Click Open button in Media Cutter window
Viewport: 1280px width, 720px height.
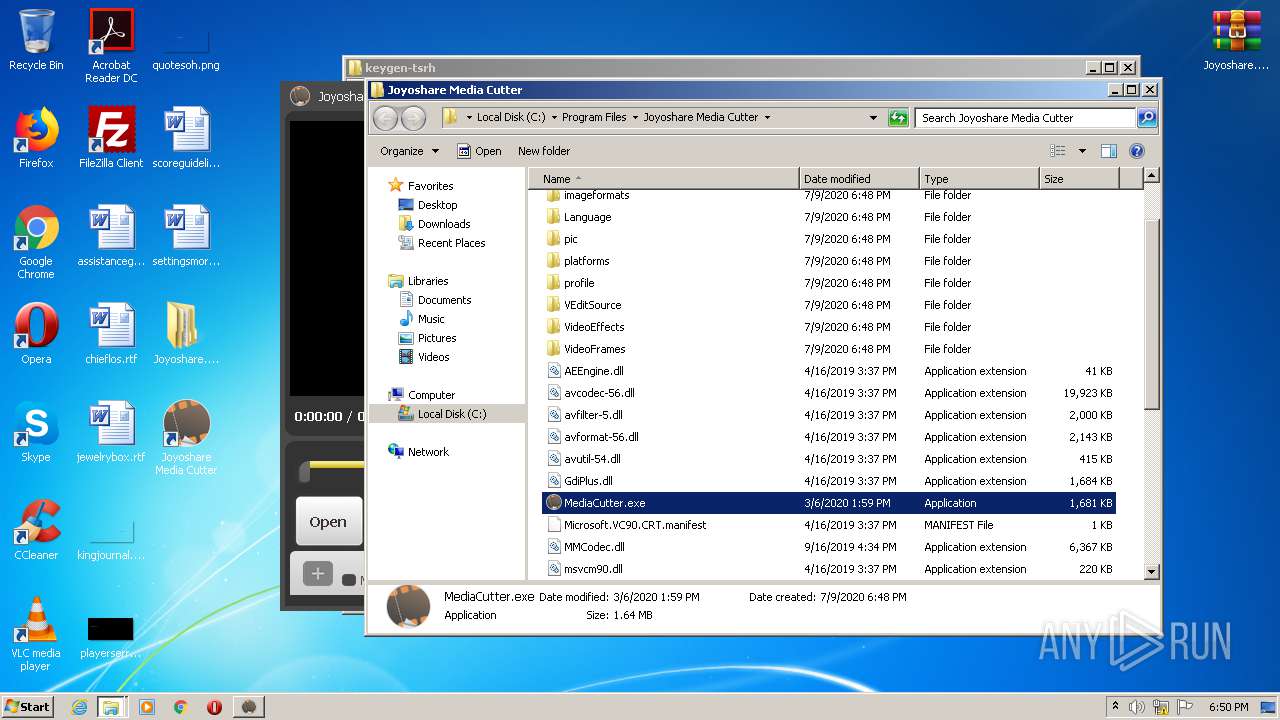pos(328,522)
